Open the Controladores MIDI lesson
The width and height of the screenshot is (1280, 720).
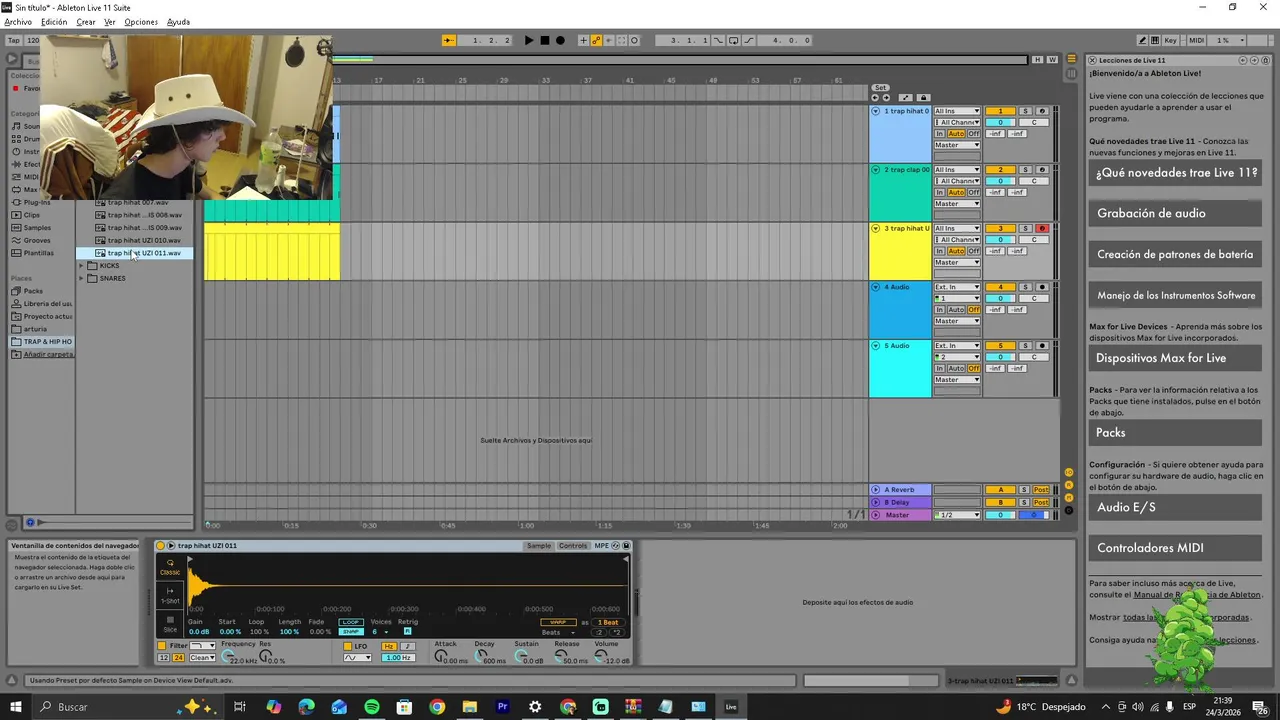(1175, 548)
